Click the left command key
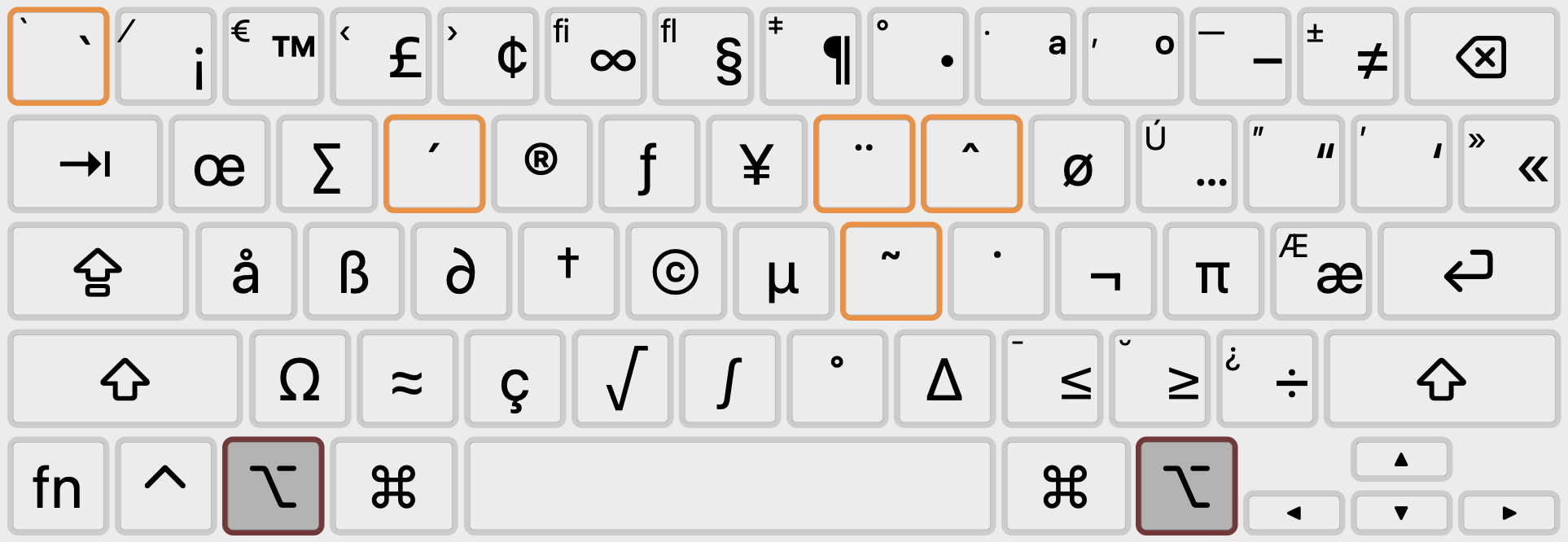Screen dimensions: 1568x542 [x=394, y=487]
